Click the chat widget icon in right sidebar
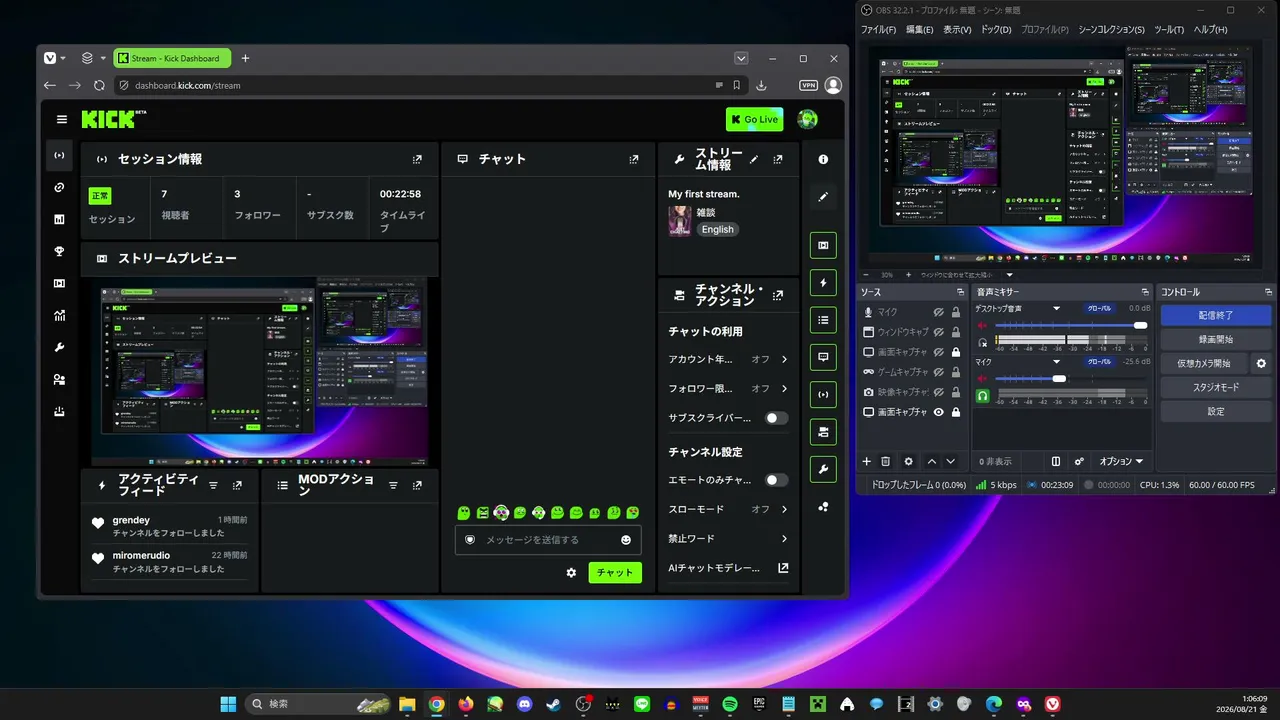Screen dimensions: 1280x720 tap(823, 357)
